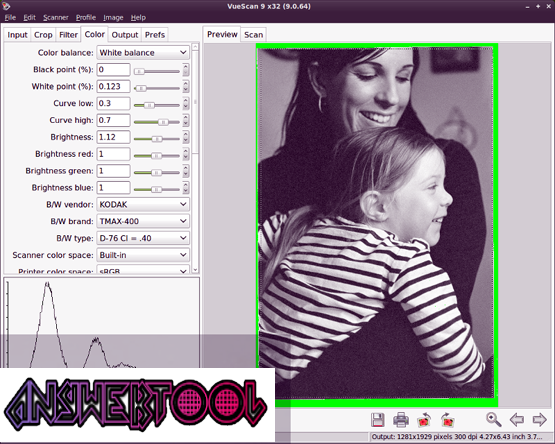Open the Printer color space dropdown
The image size is (555, 444).
tap(143, 270)
